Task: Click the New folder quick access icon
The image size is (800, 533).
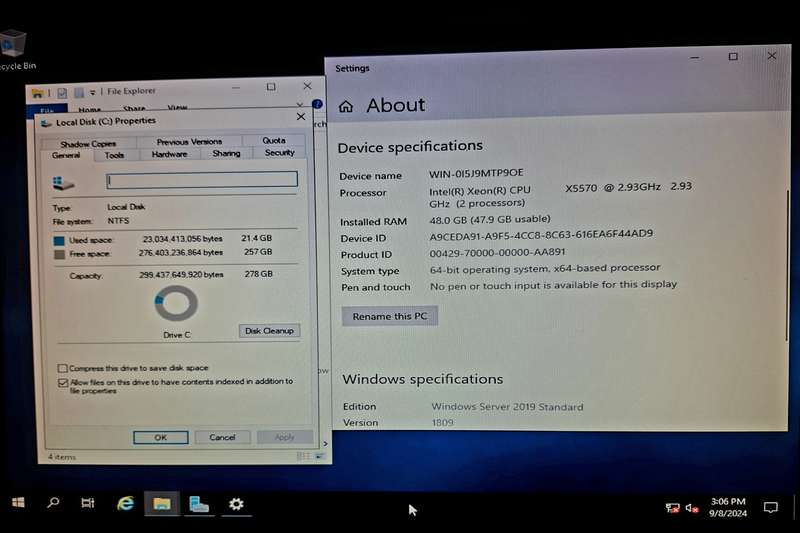Action: point(79,92)
